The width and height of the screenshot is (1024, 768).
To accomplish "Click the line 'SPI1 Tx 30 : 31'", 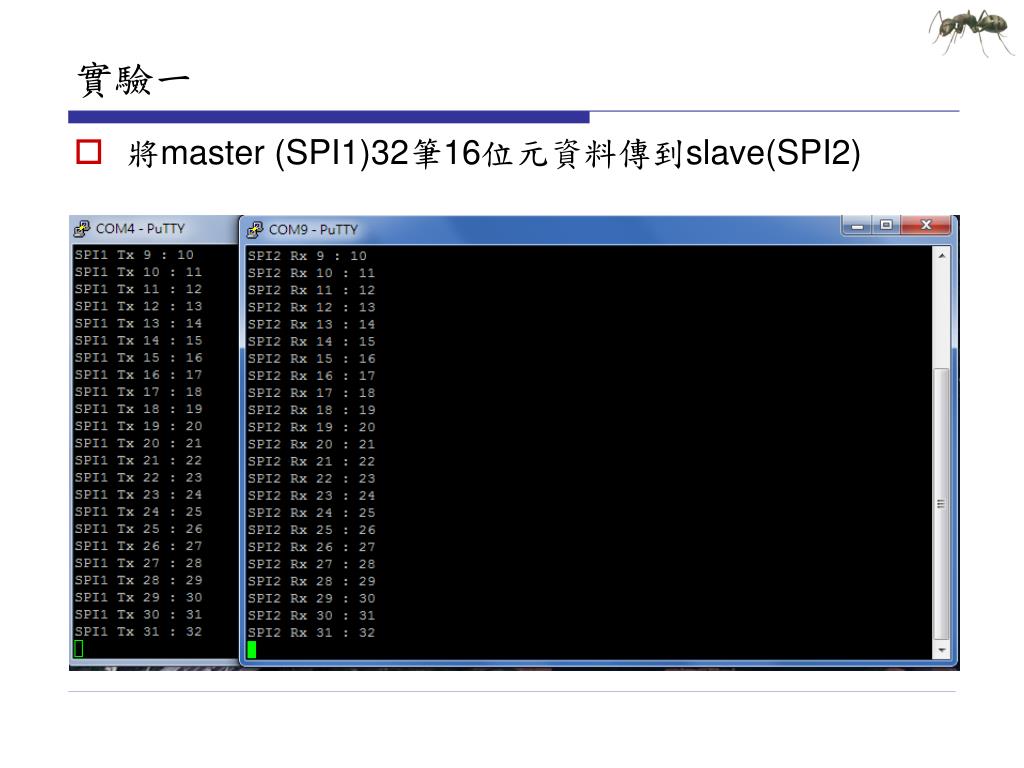I will pyautogui.click(x=138, y=615).
